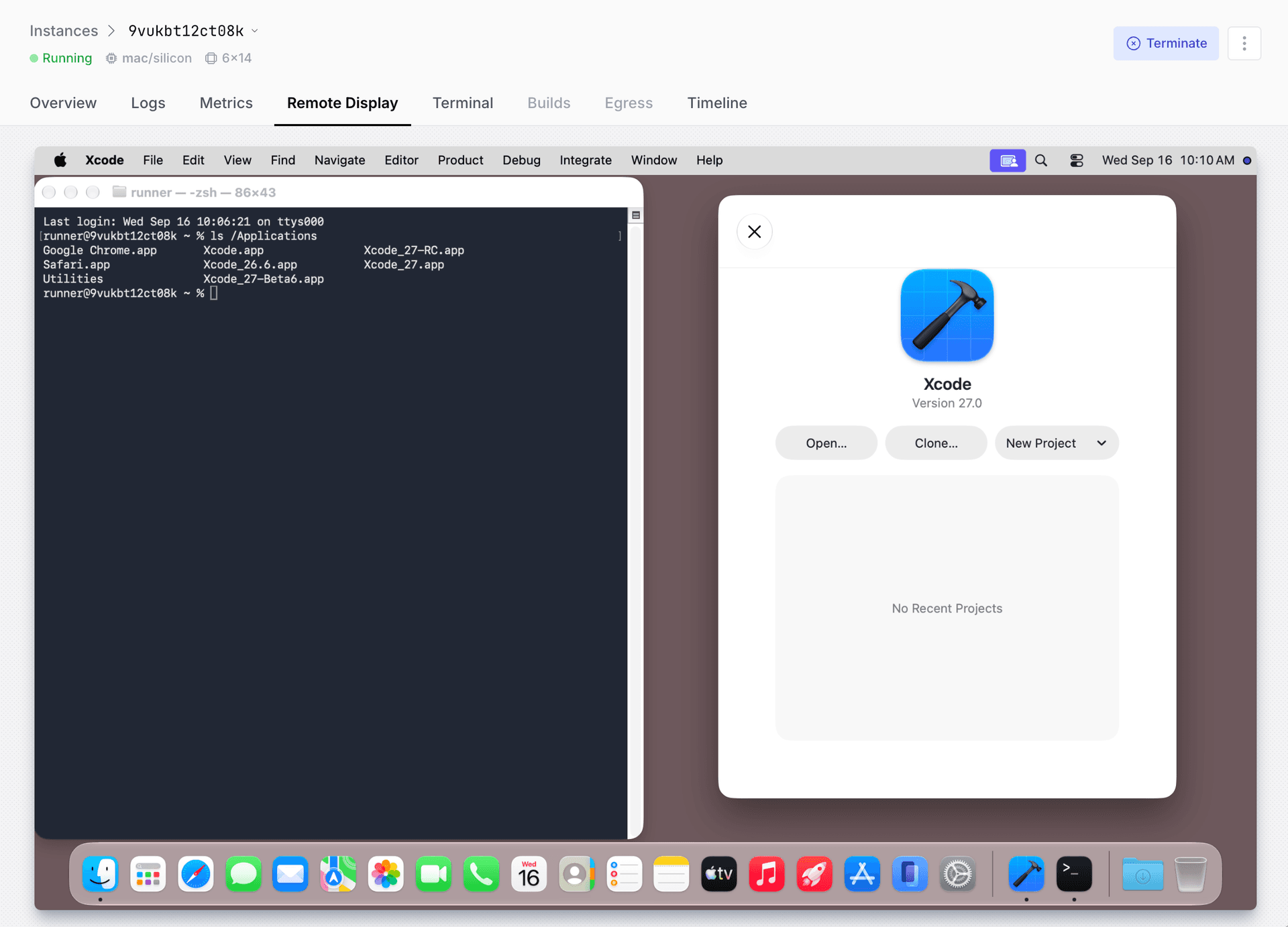
Task: Click the Open... button in Xcode
Action: [826, 443]
